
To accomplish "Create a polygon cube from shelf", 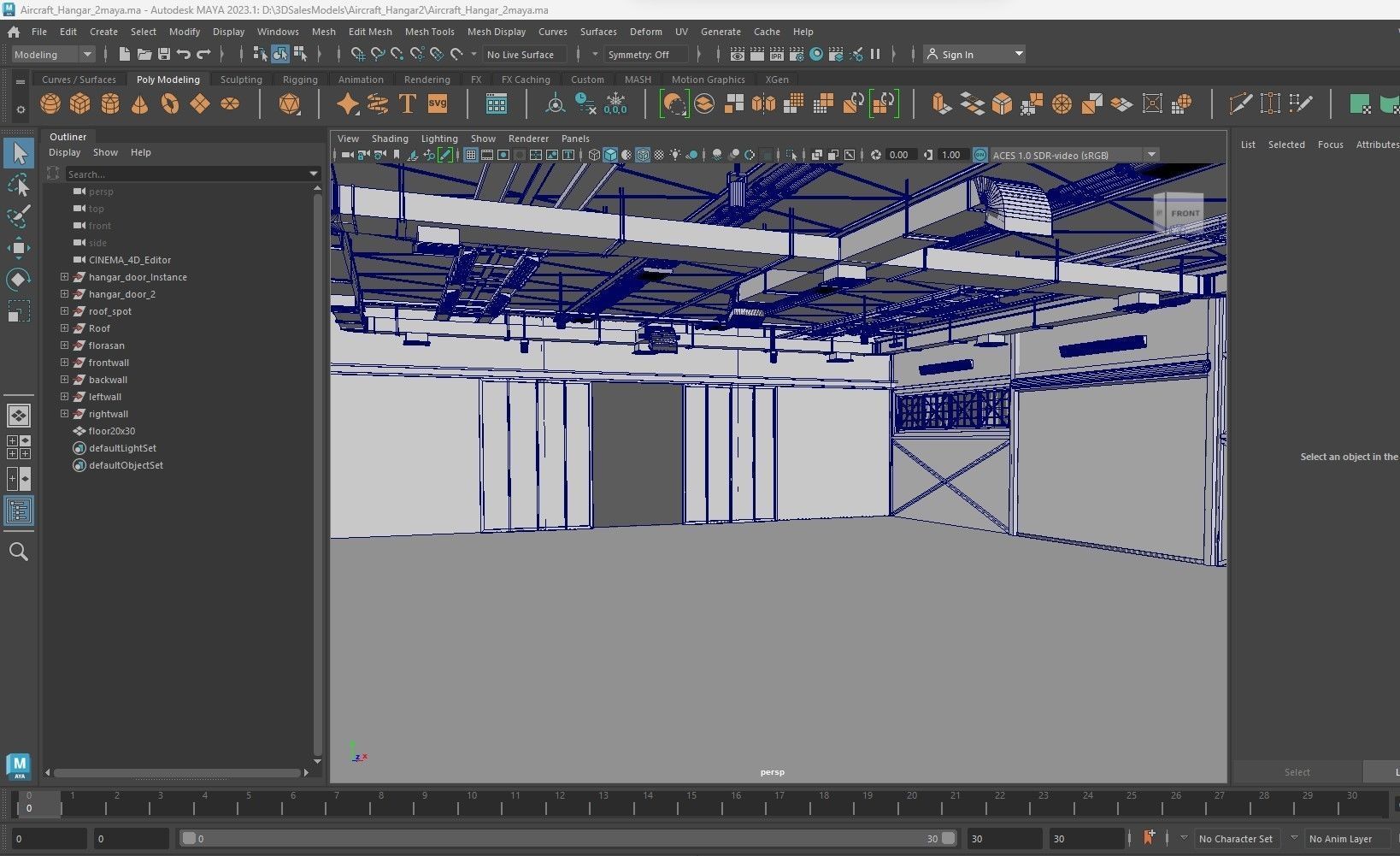I will pos(80,104).
